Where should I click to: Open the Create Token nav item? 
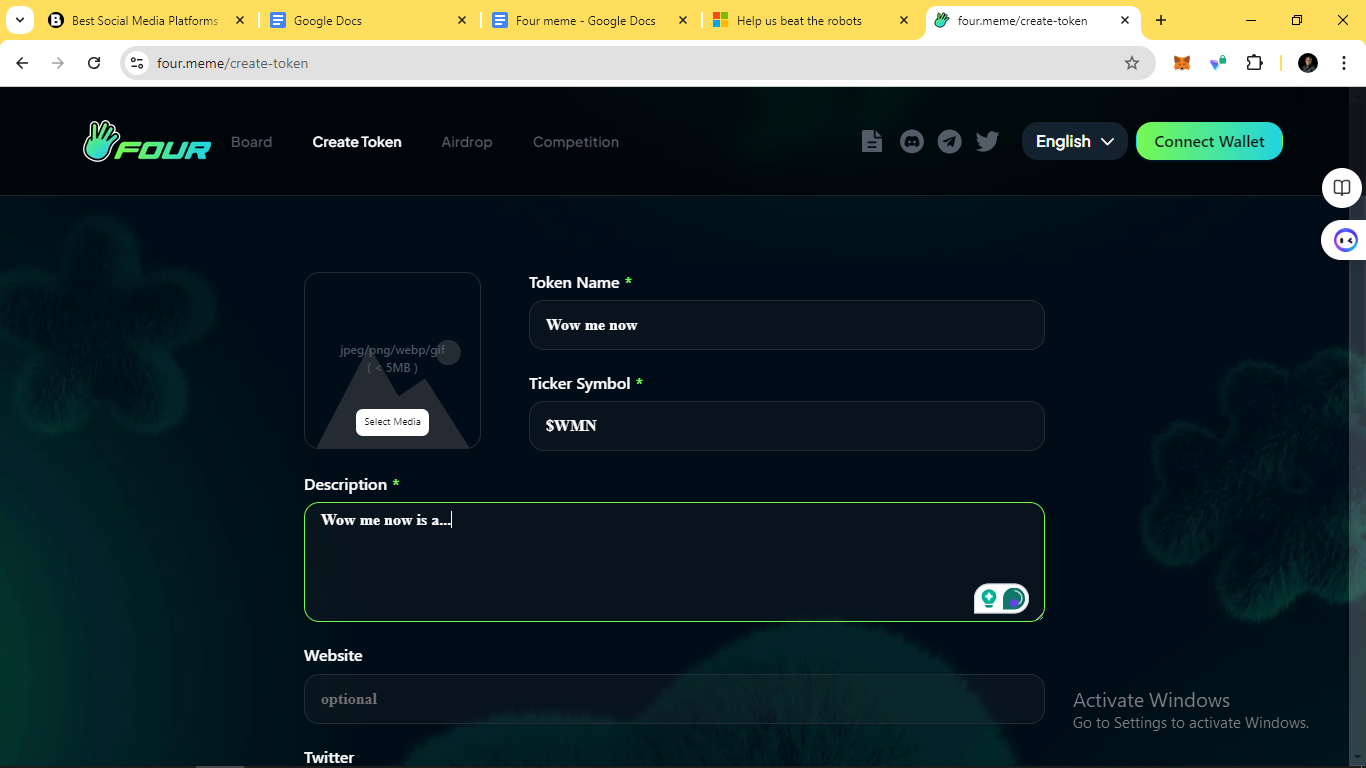point(357,142)
